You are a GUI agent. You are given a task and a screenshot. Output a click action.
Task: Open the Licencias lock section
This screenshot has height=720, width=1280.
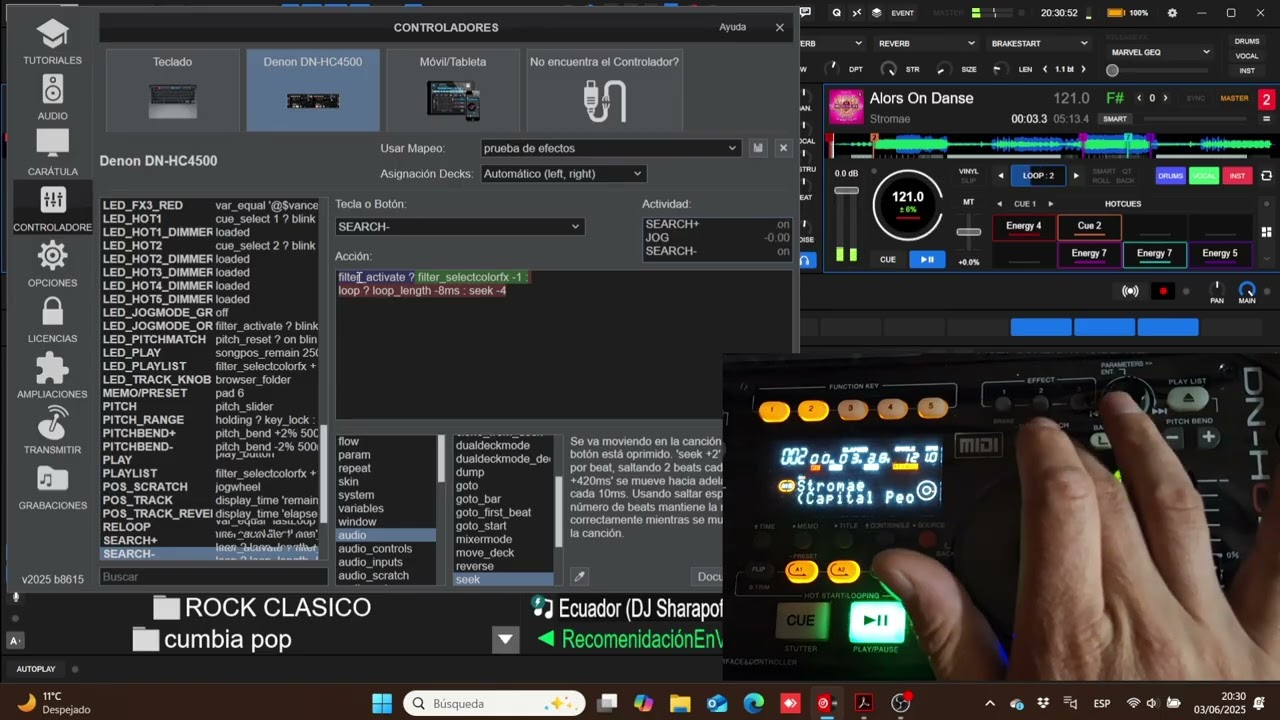pos(52,321)
